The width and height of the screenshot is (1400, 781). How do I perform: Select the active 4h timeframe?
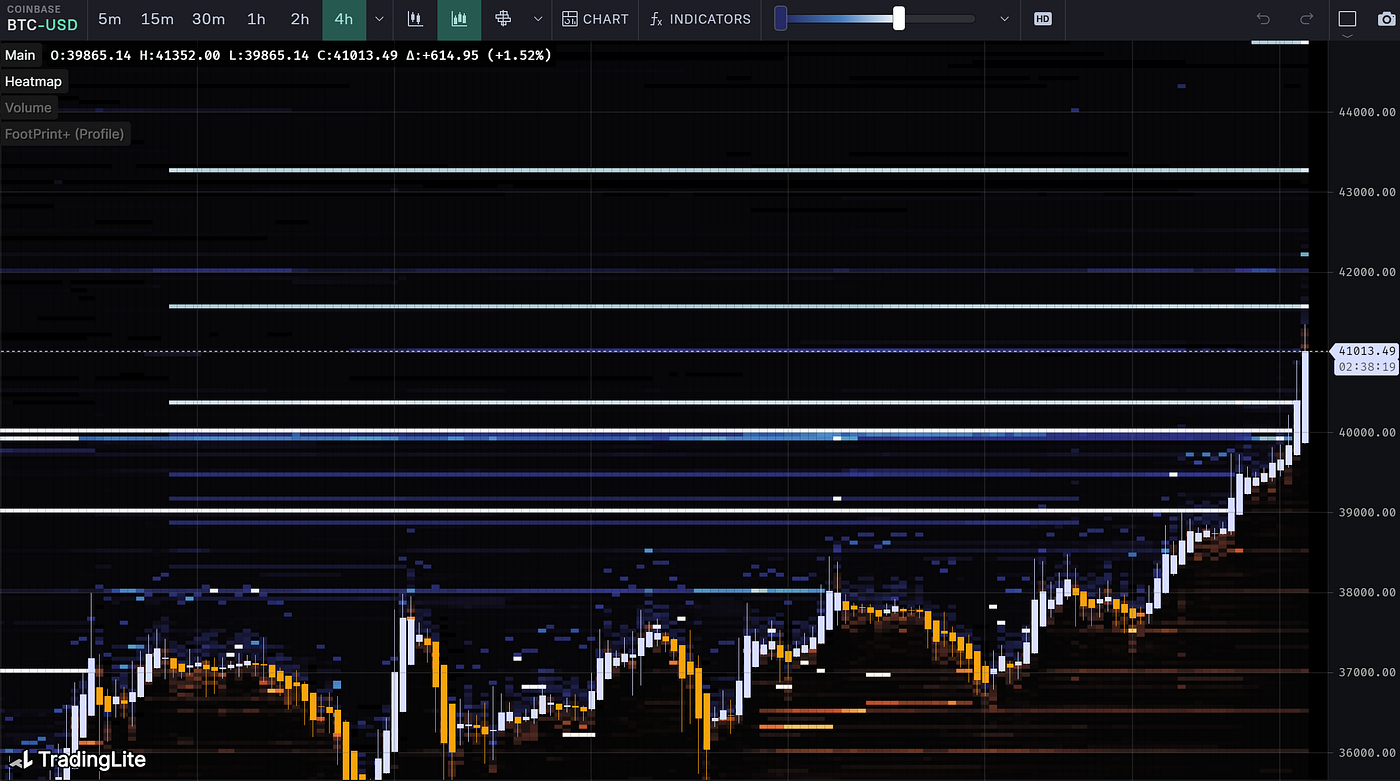tap(344, 19)
